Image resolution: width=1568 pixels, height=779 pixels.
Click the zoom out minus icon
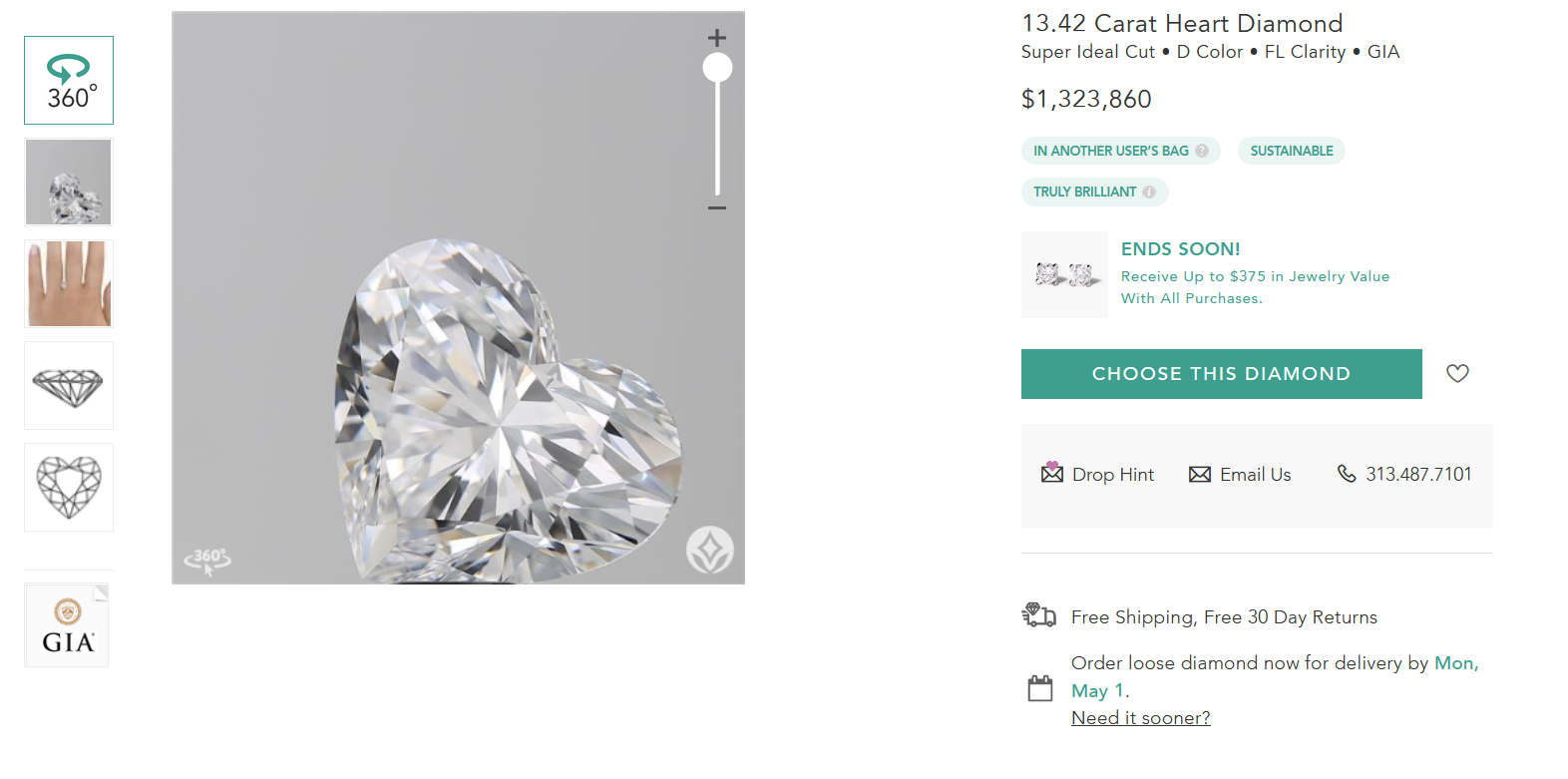[717, 207]
